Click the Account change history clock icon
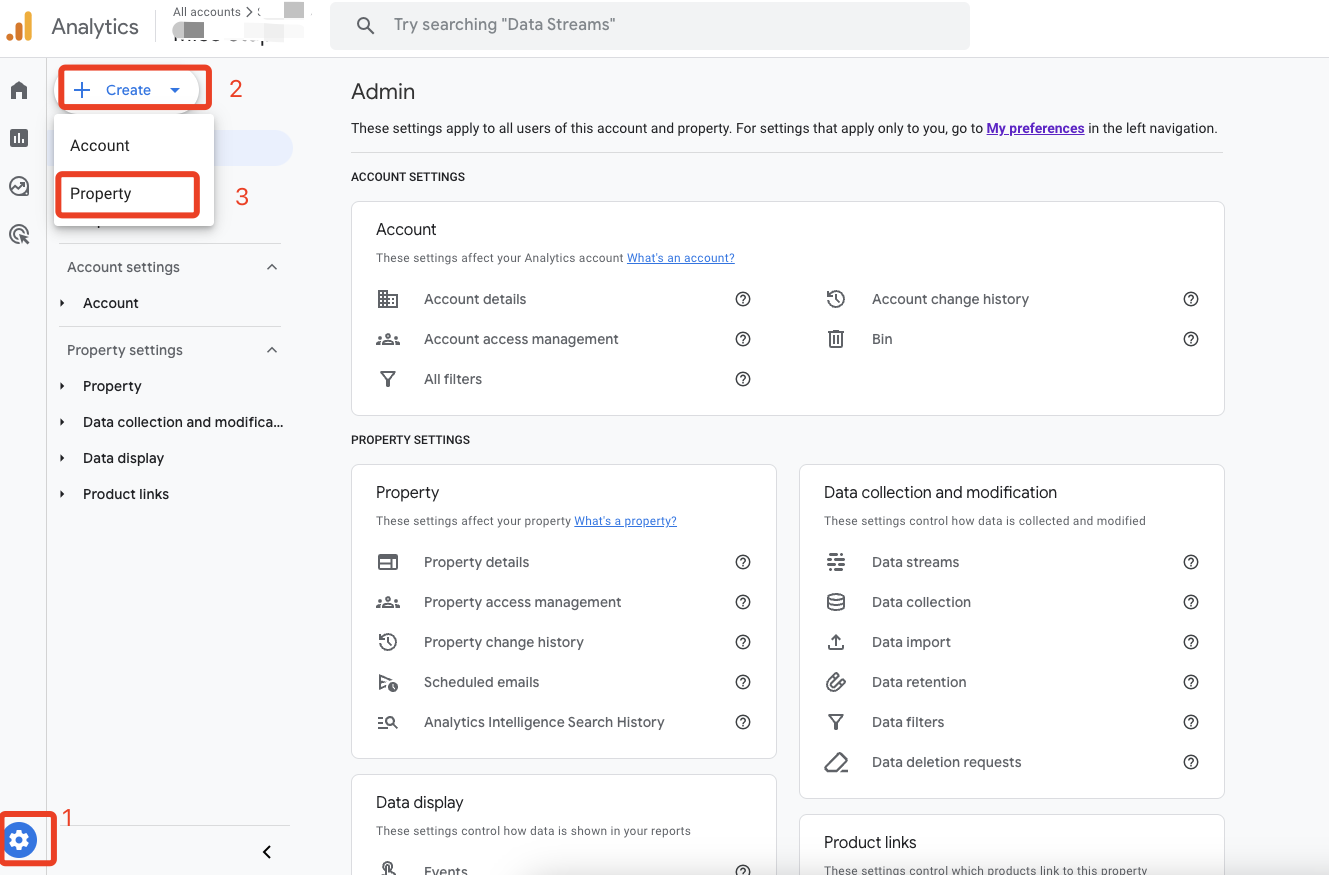 [x=836, y=299]
